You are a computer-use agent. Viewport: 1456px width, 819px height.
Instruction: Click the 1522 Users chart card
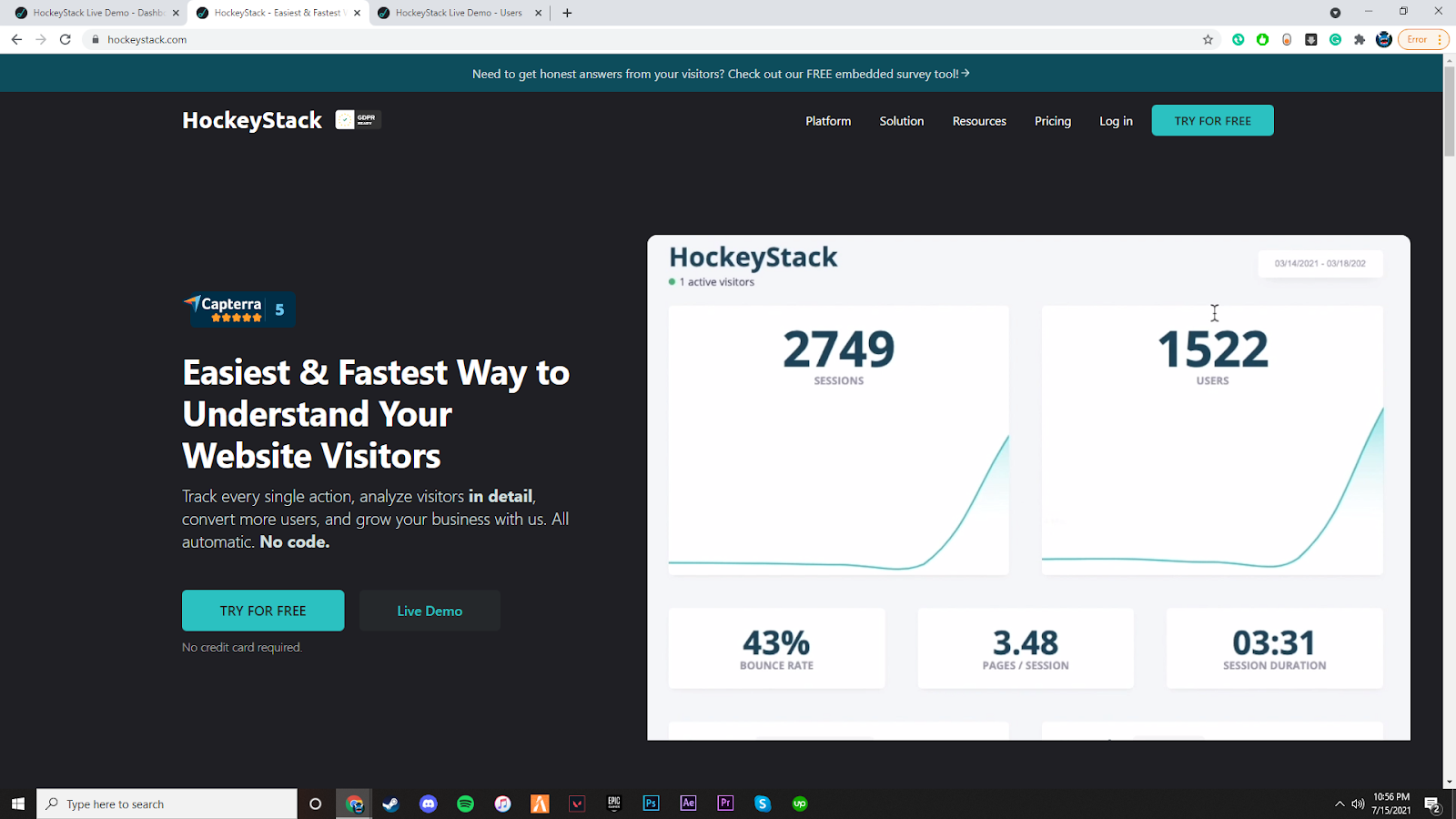1212,440
